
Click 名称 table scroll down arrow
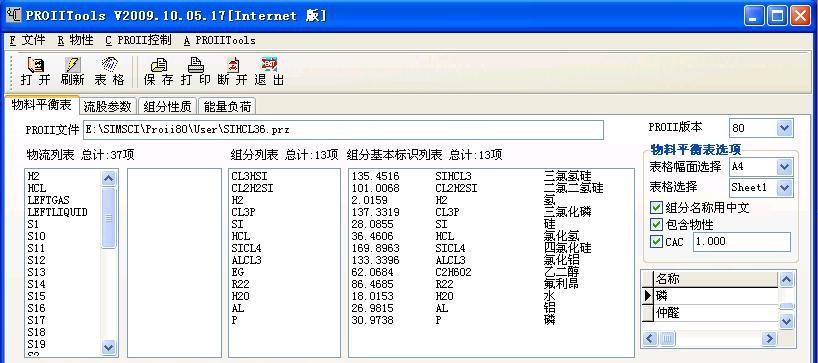[x=786, y=322]
